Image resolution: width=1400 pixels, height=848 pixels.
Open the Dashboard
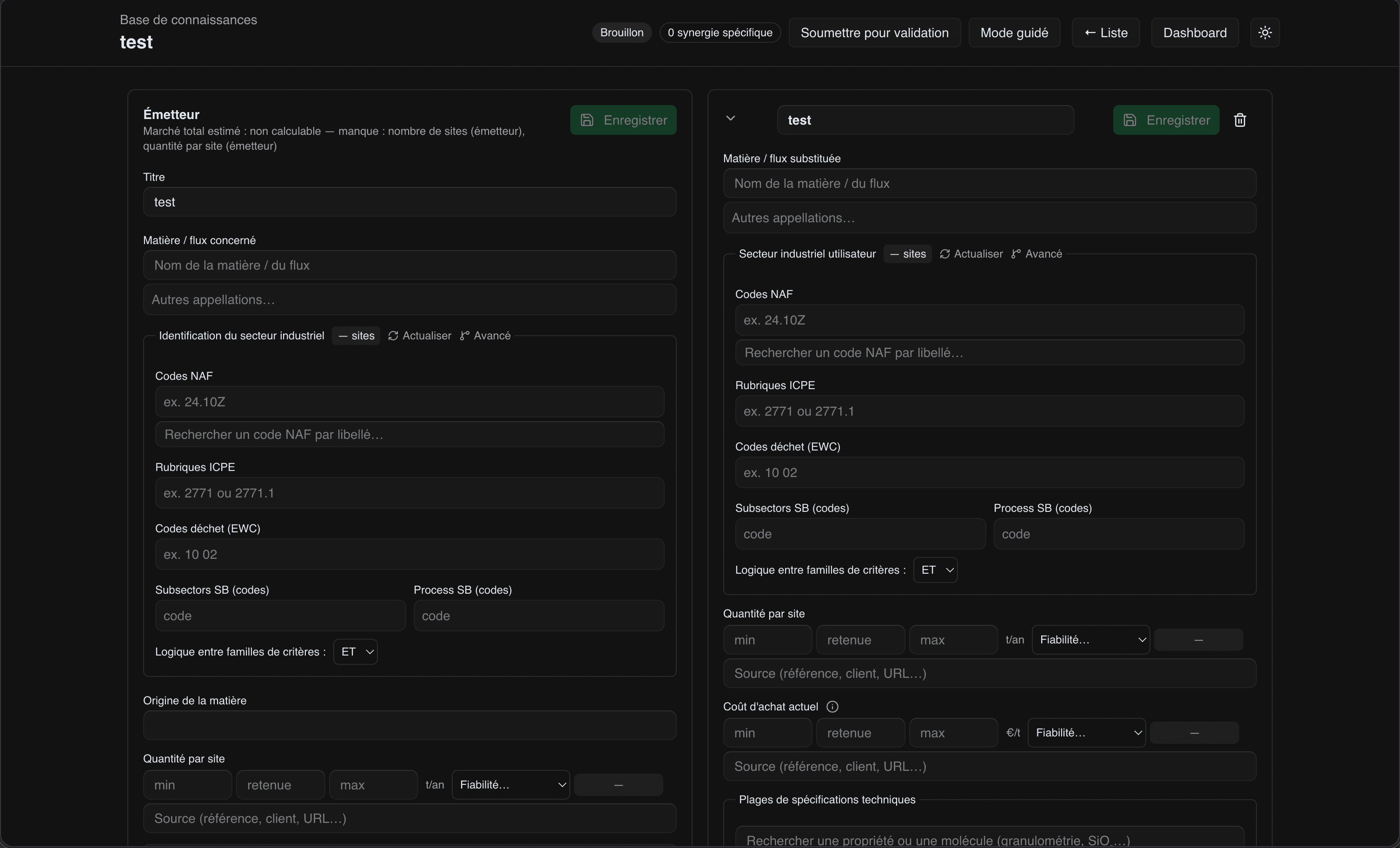point(1195,33)
